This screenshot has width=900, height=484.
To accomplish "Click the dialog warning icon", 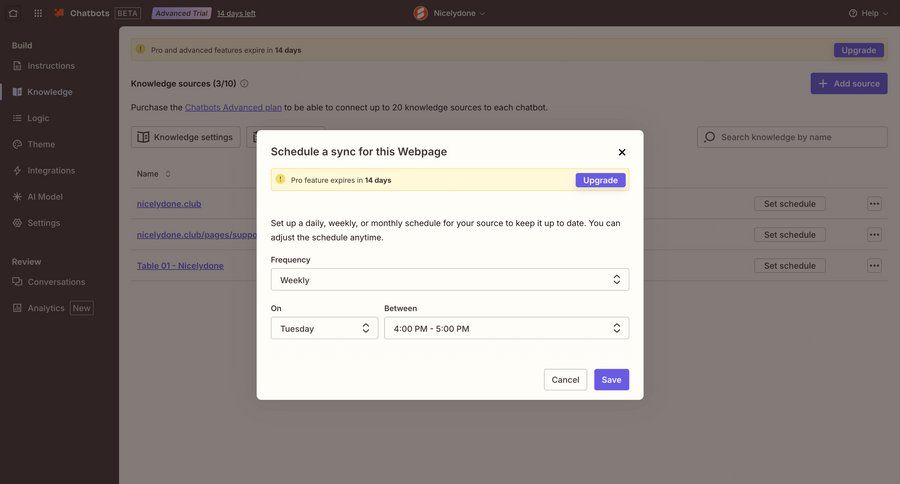I will click(280, 179).
